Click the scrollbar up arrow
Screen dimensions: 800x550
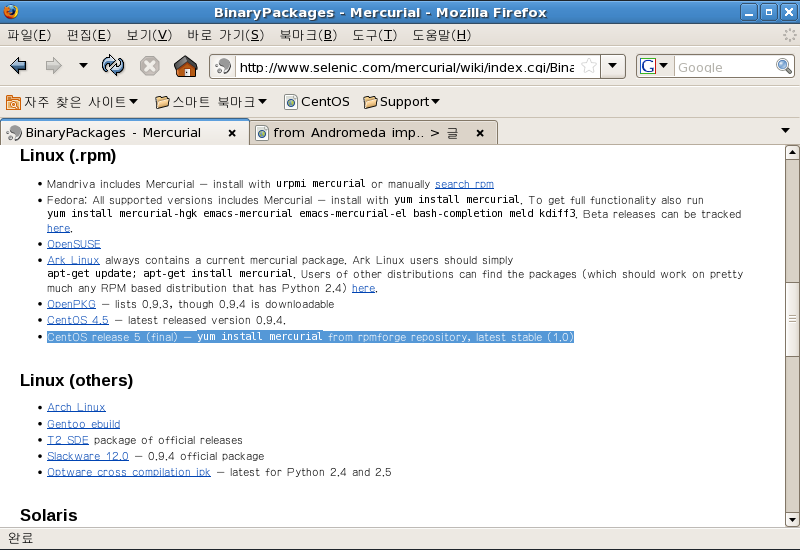(x=792, y=152)
